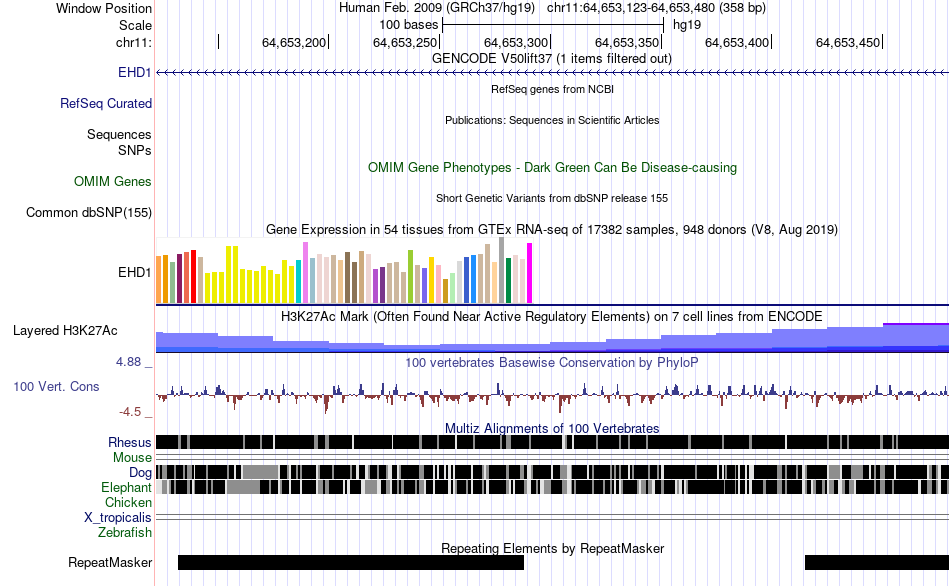Screen dimensions: 950x586
Task: Click the -4.5 PhyloP lower scale value
Action: pos(130,412)
